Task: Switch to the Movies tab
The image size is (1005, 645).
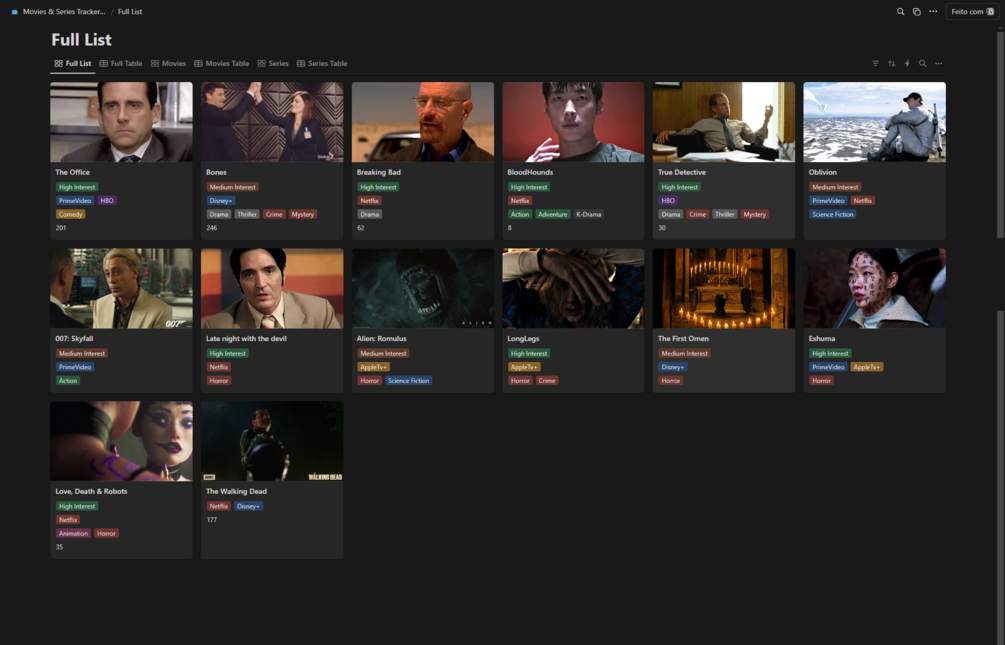Action: 168,63
